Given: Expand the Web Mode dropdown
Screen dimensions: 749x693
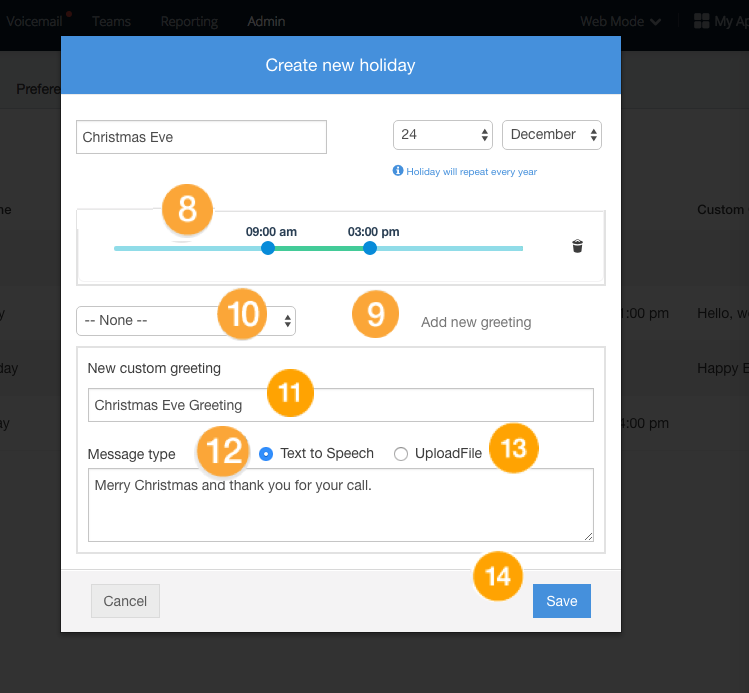Looking at the screenshot, I should 620,21.
